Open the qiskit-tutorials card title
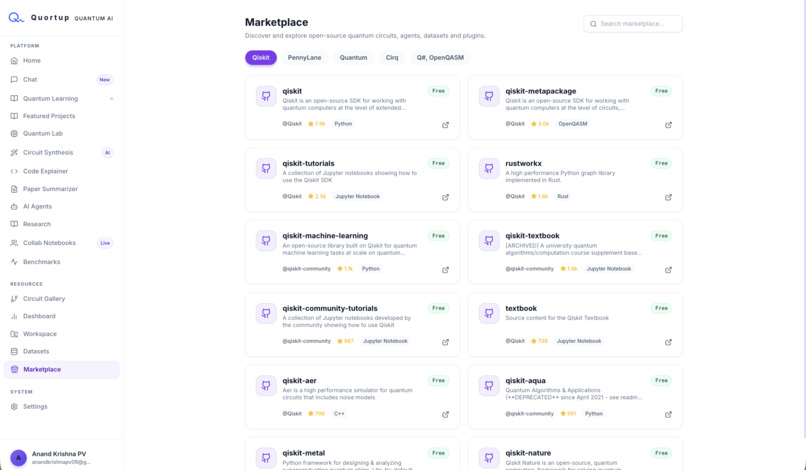 (x=308, y=164)
